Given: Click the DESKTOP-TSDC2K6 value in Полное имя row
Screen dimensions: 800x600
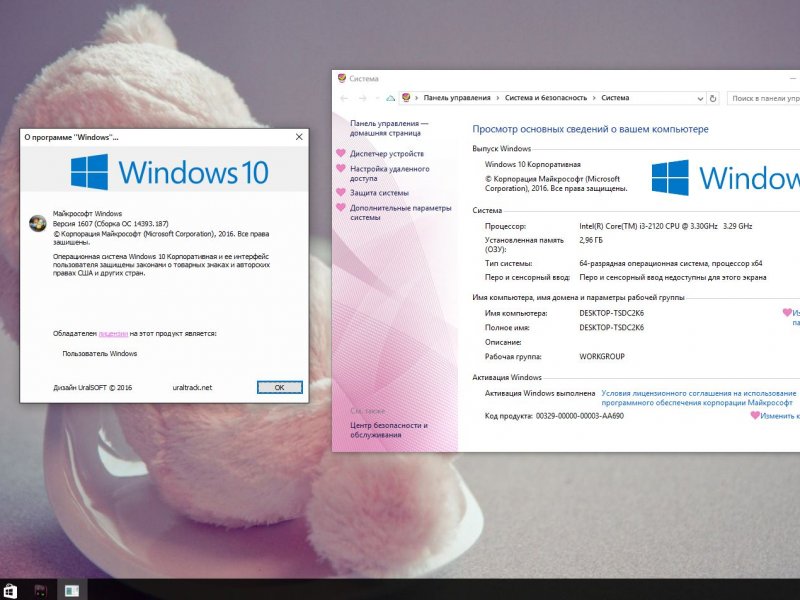Looking at the screenshot, I should click(x=612, y=328).
